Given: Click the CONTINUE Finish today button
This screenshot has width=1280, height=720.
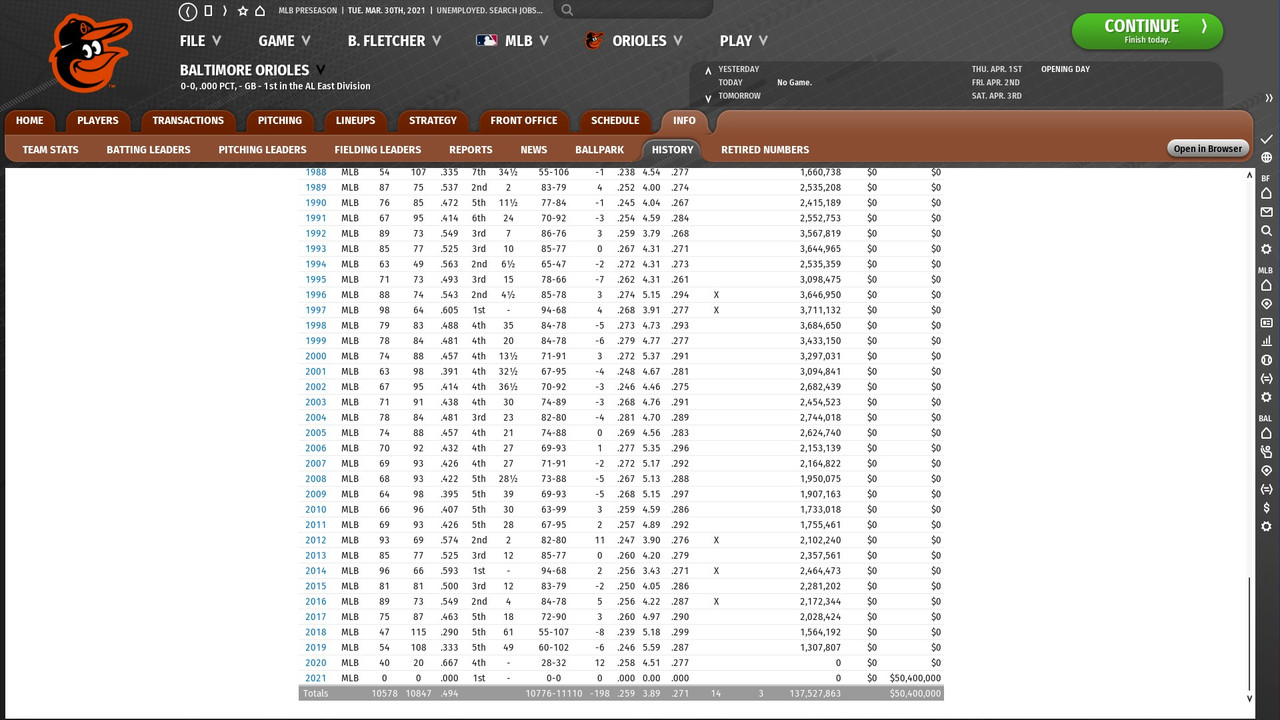Looking at the screenshot, I should [x=1147, y=31].
